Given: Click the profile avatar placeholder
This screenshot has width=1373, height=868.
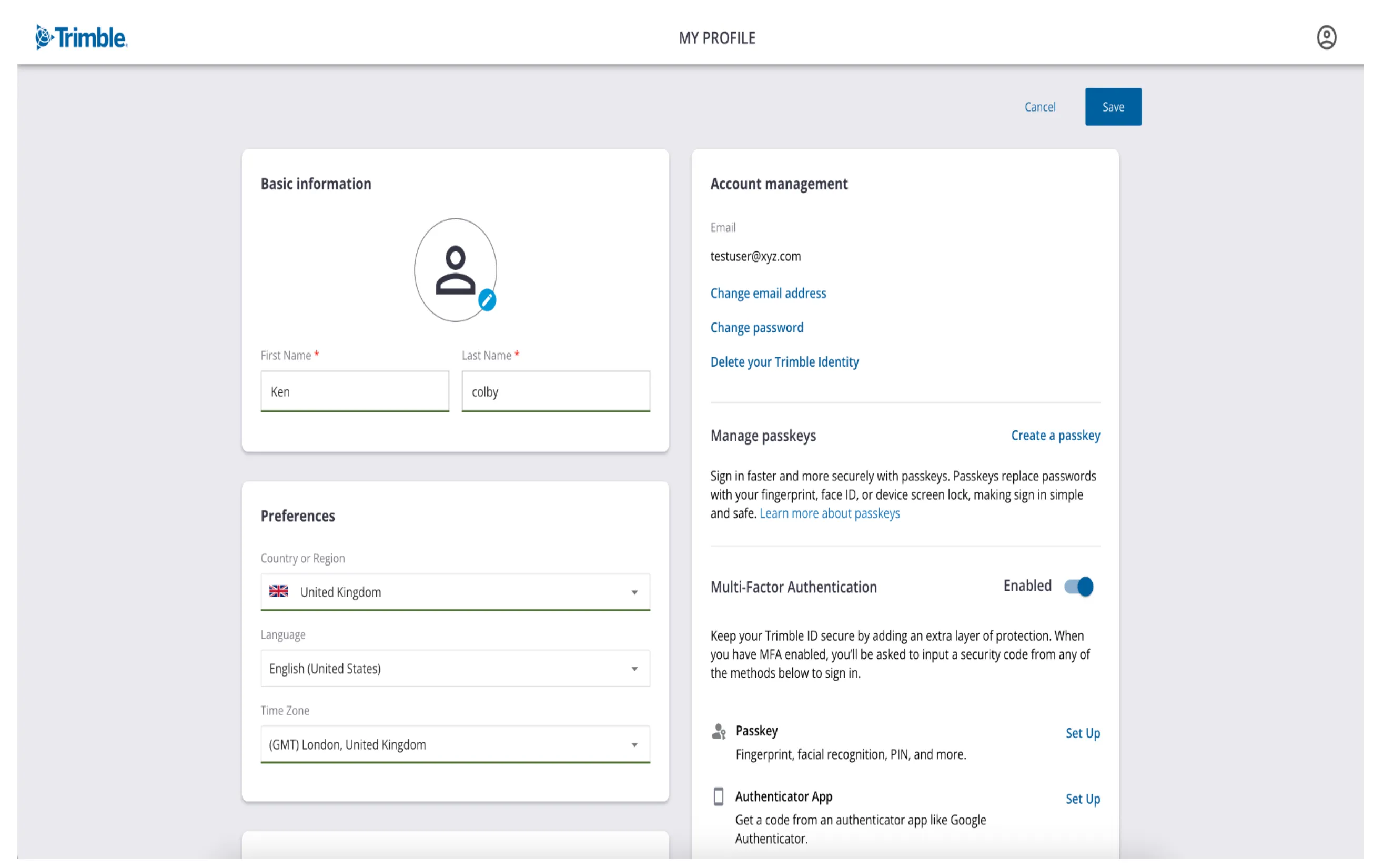Looking at the screenshot, I should [x=455, y=270].
